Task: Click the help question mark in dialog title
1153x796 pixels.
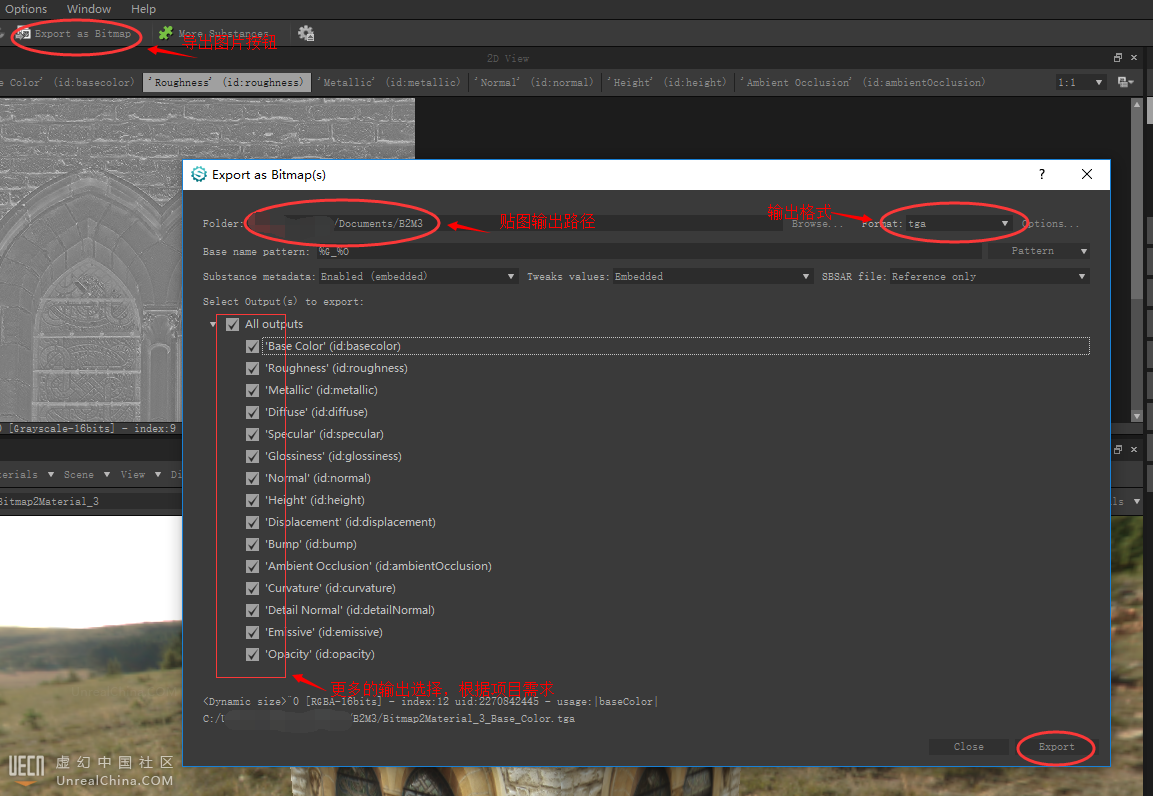Action: click(1042, 175)
